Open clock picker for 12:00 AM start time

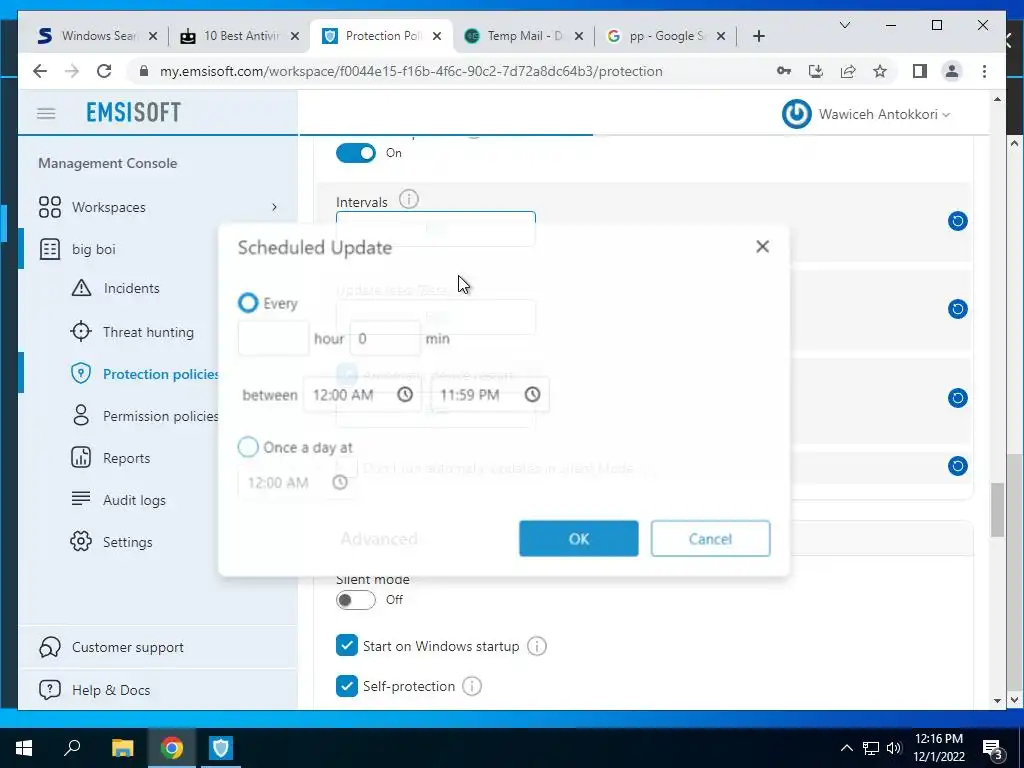405,394
